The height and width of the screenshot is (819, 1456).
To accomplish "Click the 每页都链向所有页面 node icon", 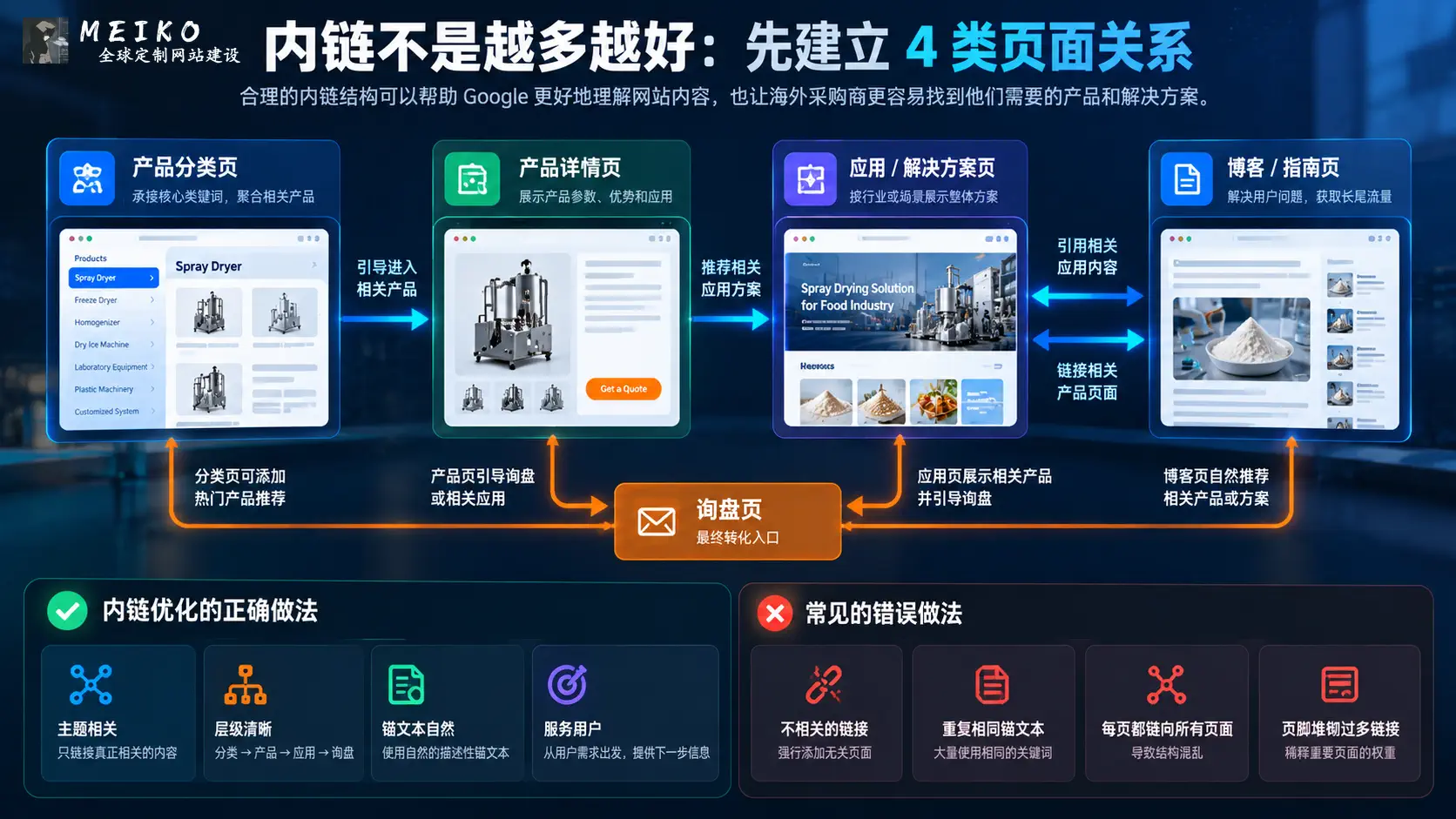I will [1166, 684].
